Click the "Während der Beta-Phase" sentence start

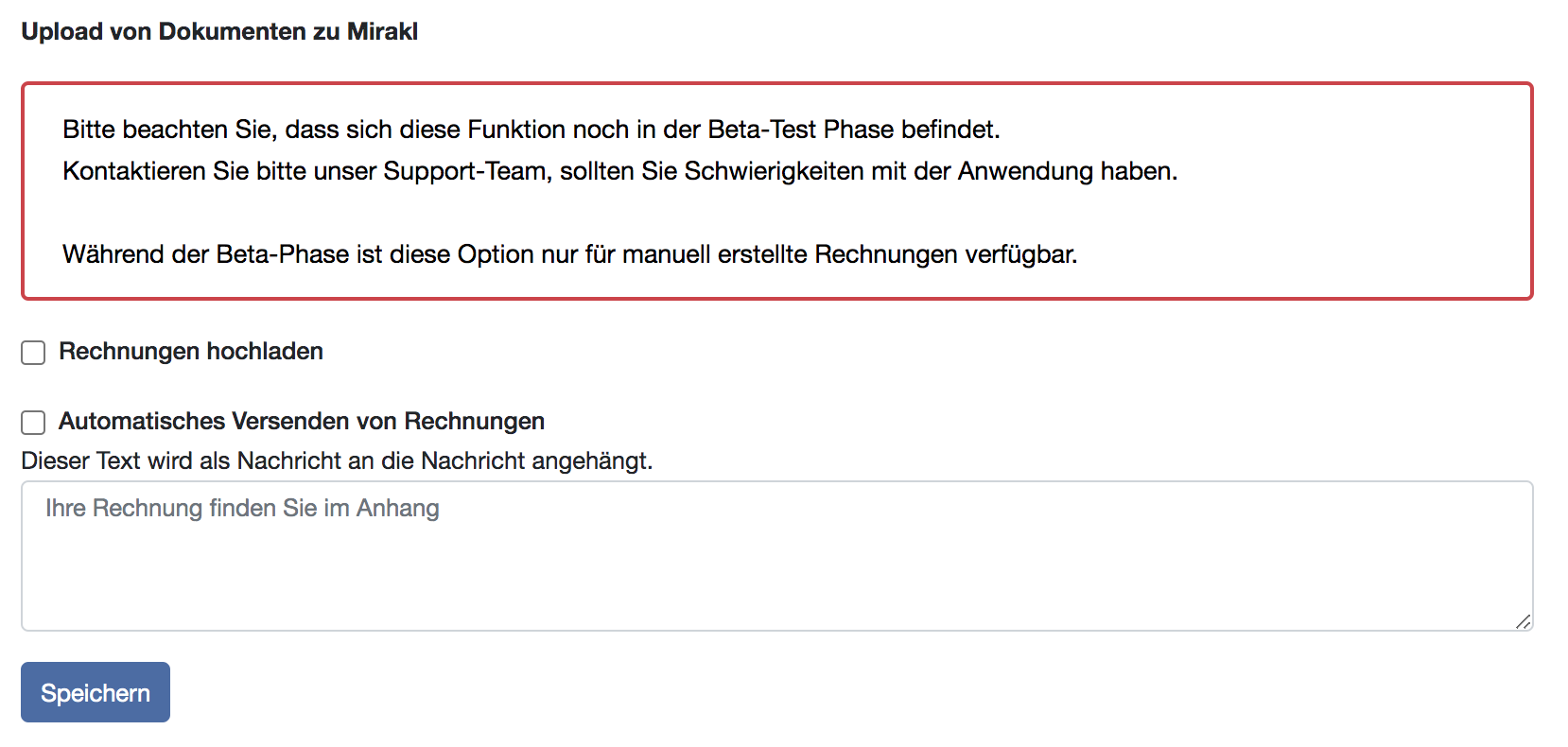tap(205, 254)
